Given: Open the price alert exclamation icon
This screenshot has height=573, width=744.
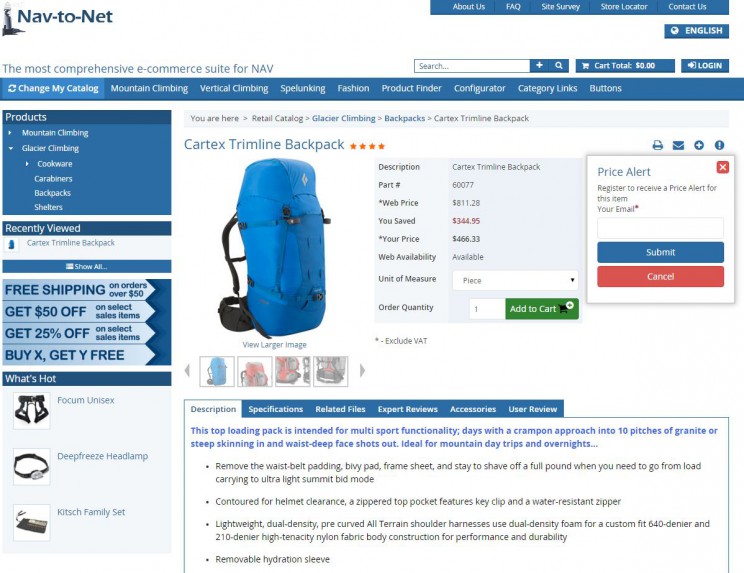Looking at the screenshot, I should click(719, 145).
